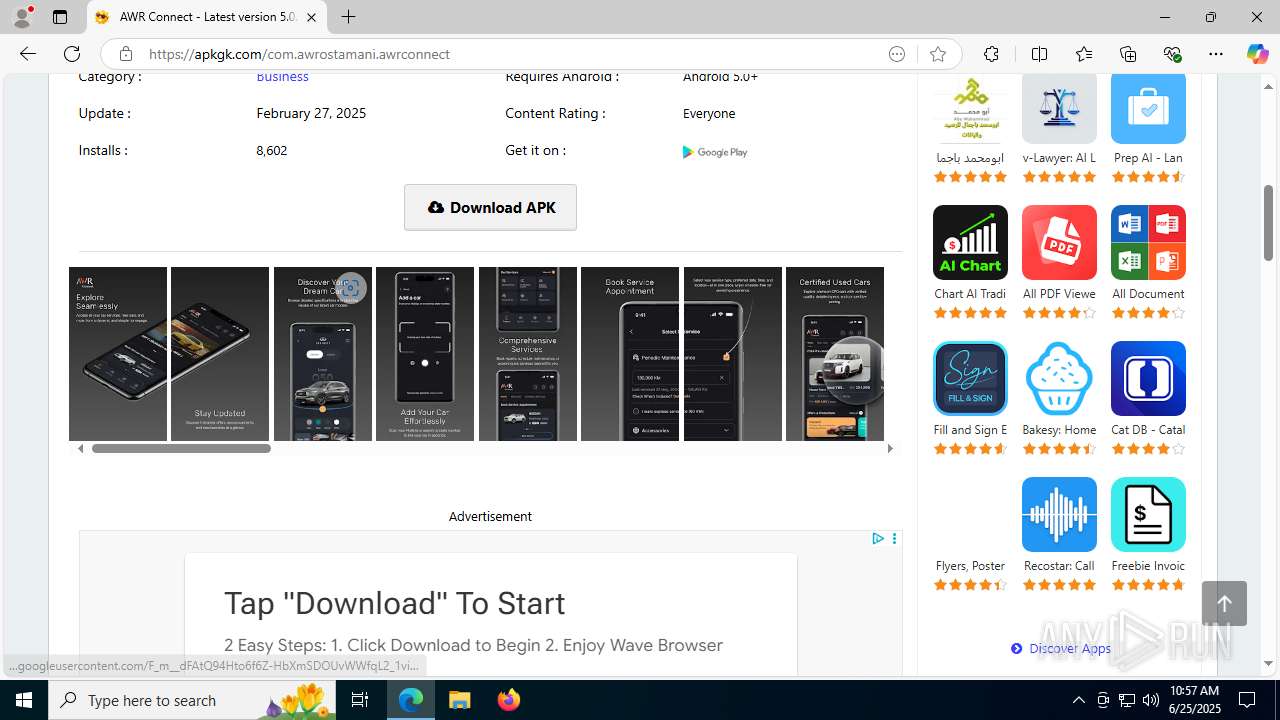Screen dimensions: 1280x720
Task: Open a new browser tab
Action: click(x=348, y=17)
